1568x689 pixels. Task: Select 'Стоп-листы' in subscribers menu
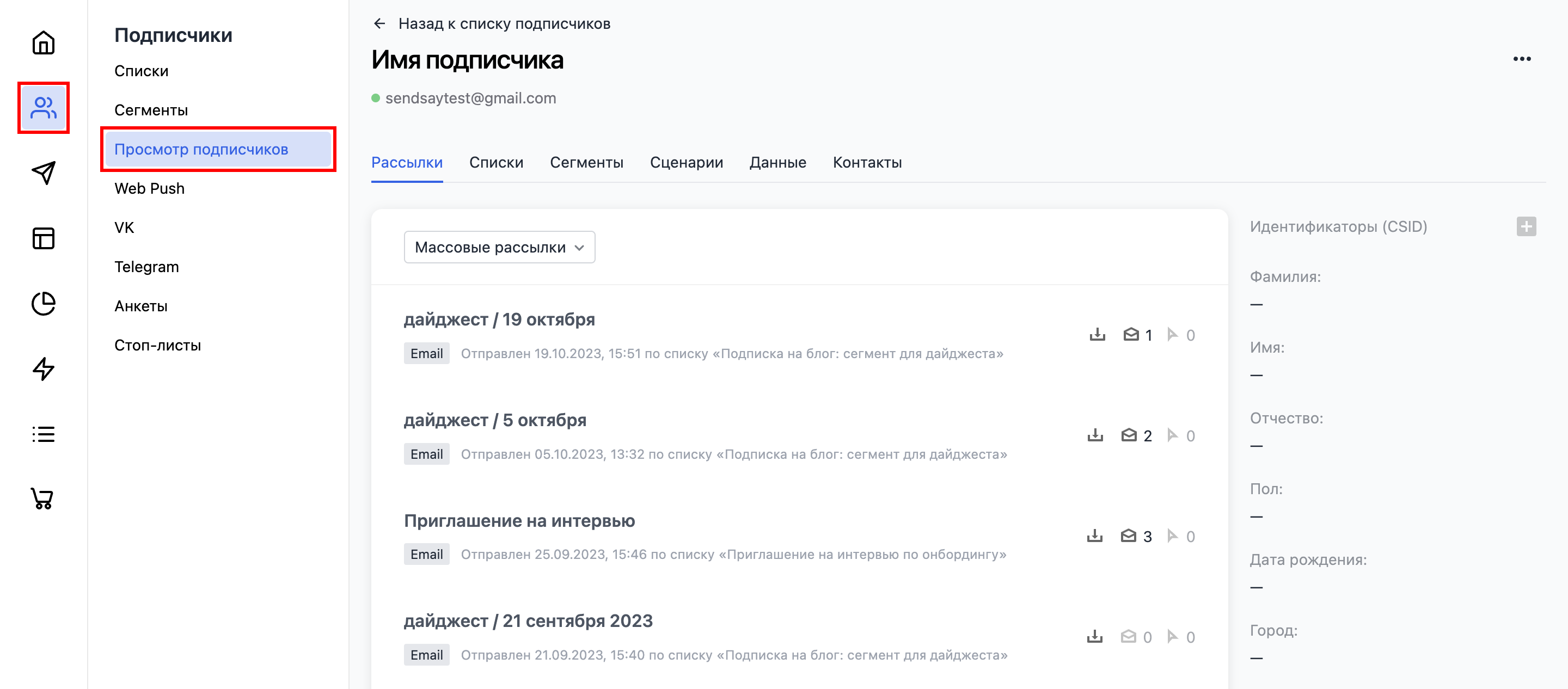158,345
